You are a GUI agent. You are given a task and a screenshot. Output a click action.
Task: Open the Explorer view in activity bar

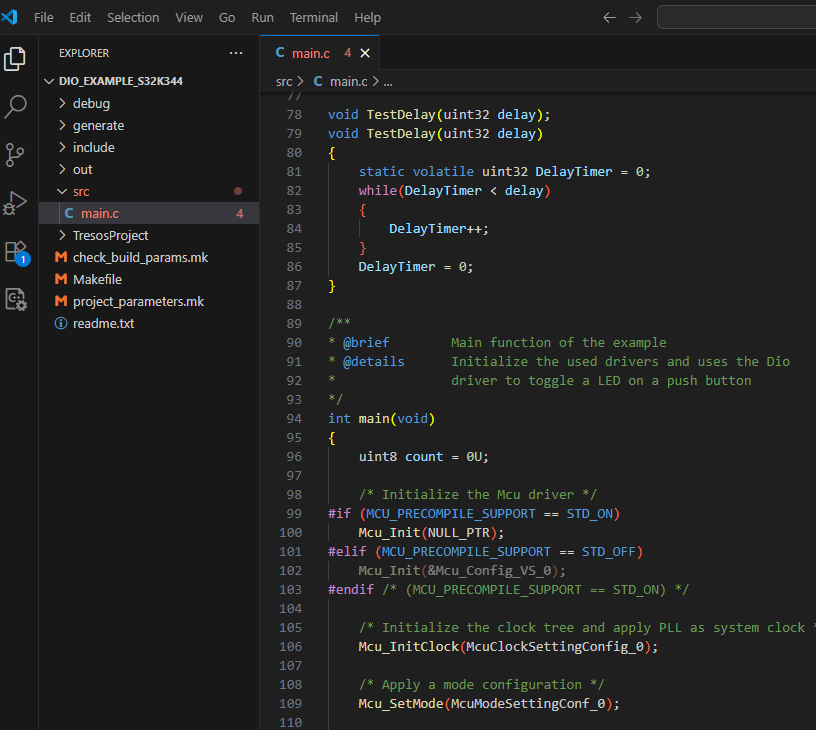click(15, 59)
